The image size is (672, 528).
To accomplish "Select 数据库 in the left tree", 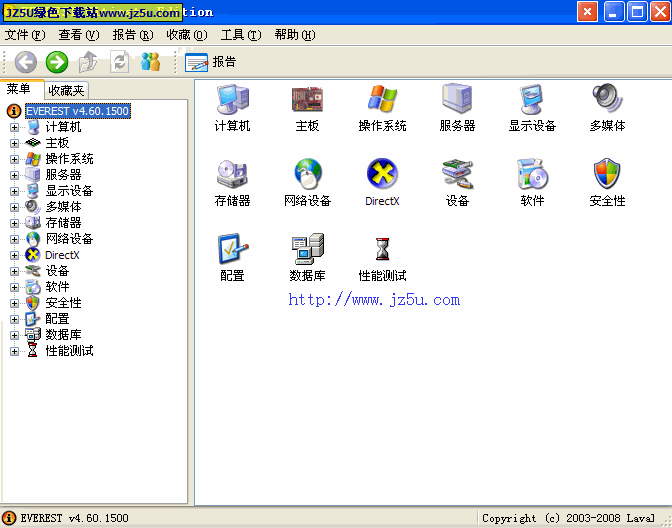I will pos(63,335).
